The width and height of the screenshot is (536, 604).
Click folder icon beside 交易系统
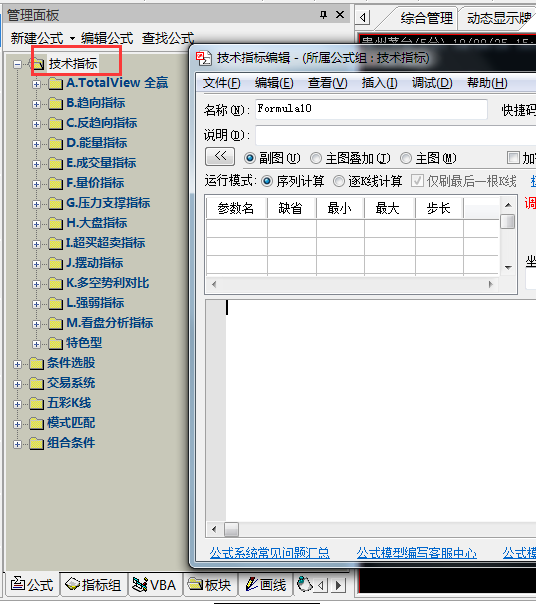pos(37,384)
